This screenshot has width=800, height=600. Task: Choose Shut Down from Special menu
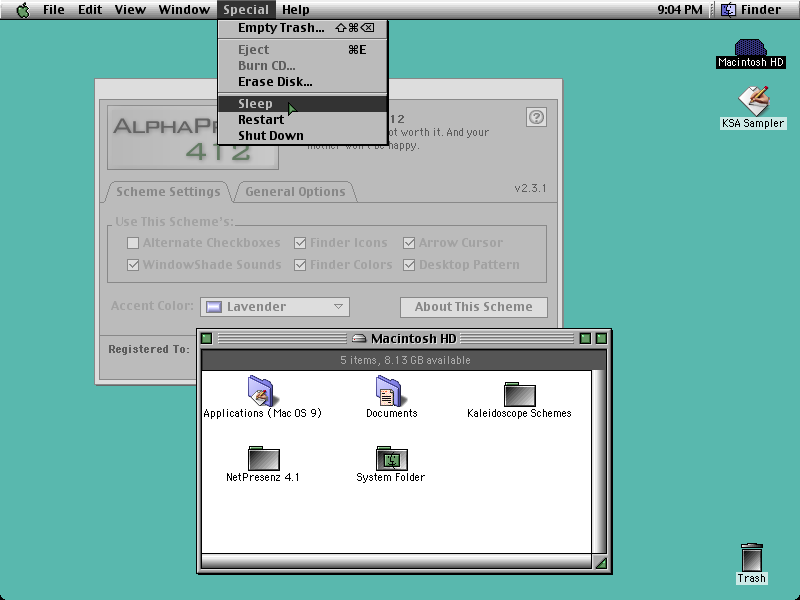pyautogui.click(x=303, y=135)
